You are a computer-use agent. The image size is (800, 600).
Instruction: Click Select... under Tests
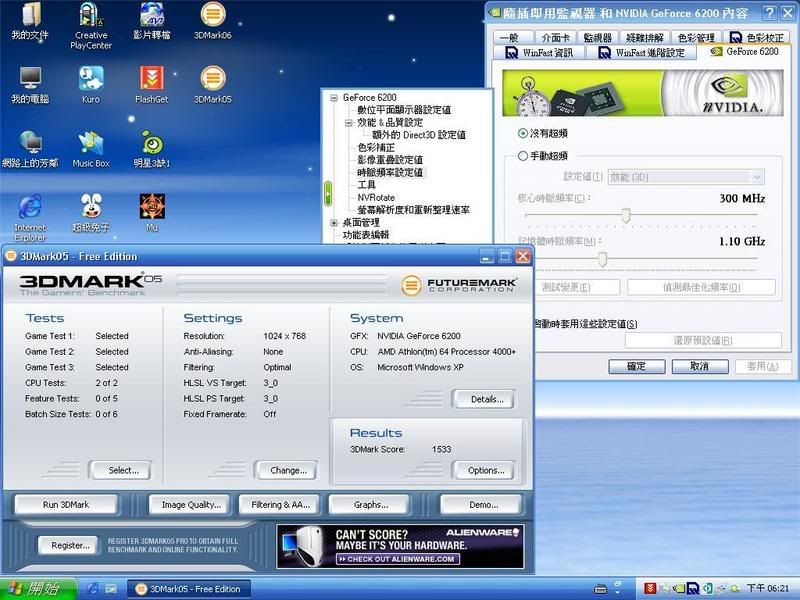123,470
